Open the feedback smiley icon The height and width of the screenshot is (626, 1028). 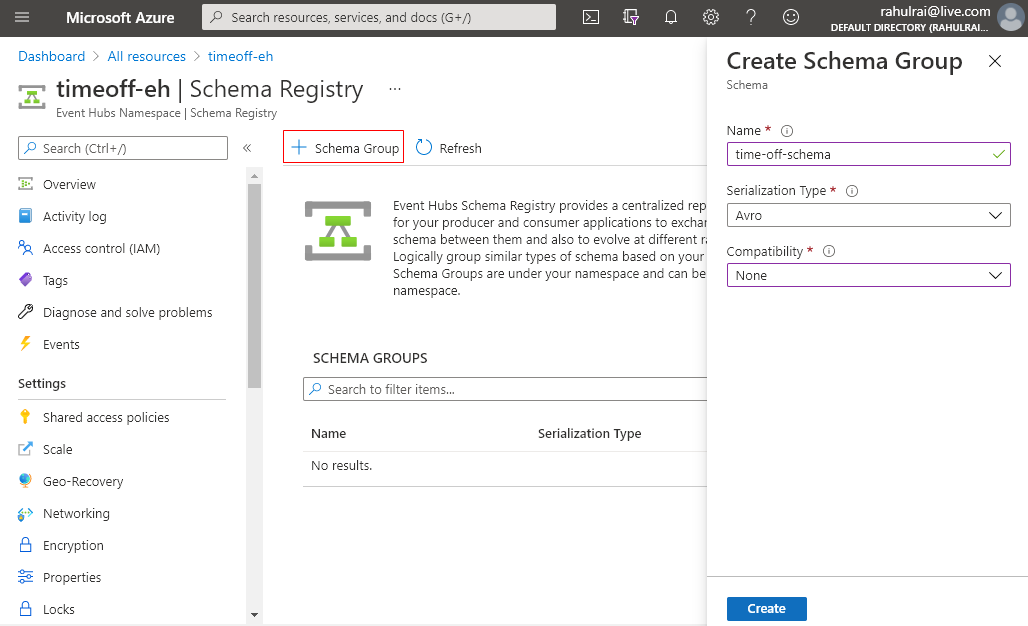point(791,17)
